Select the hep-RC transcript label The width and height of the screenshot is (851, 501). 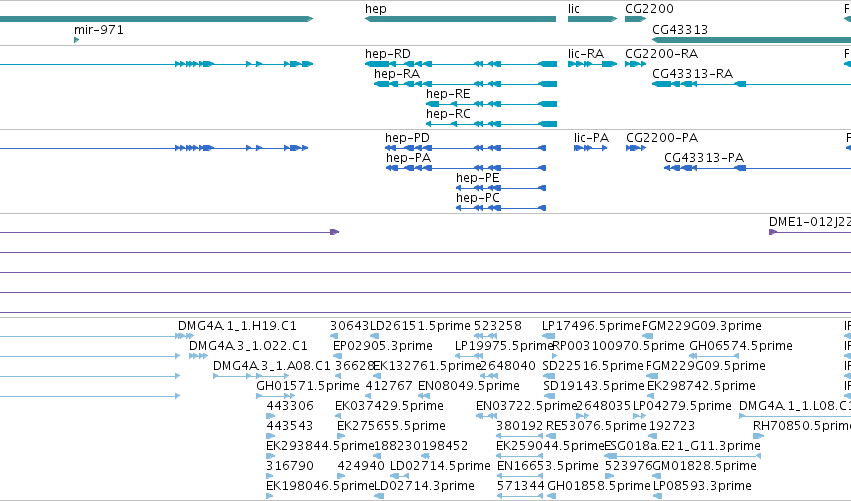coord(448,114)
